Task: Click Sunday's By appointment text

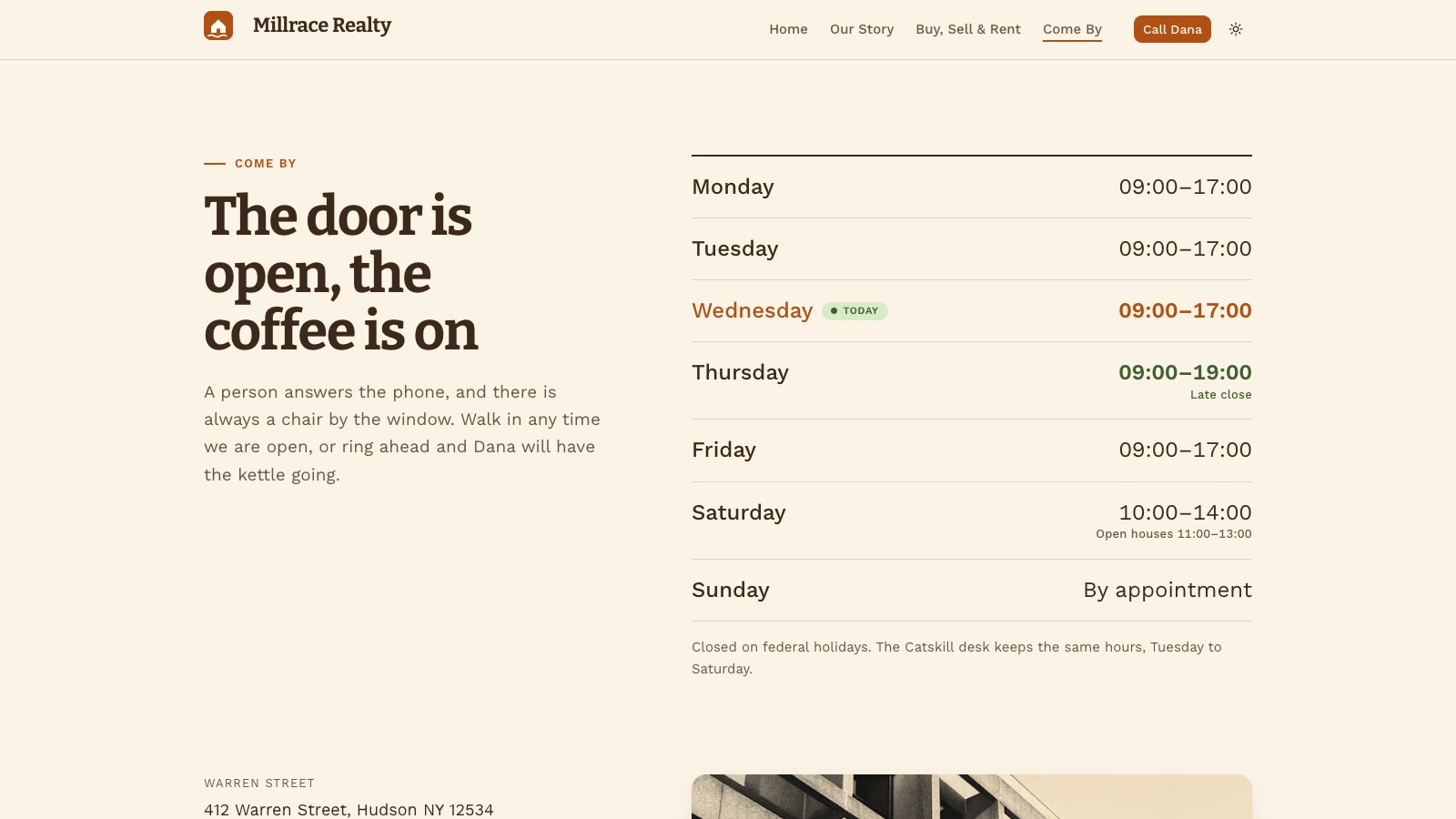Action: pyautogui.click(x=1168, y=590)
